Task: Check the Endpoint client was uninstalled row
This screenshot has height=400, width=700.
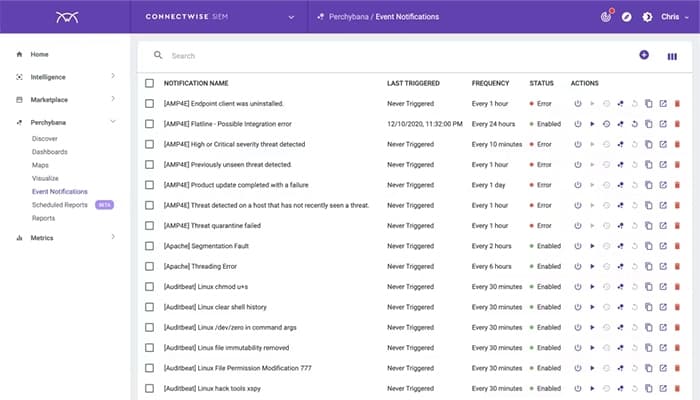Action: (x=150, y=104)
